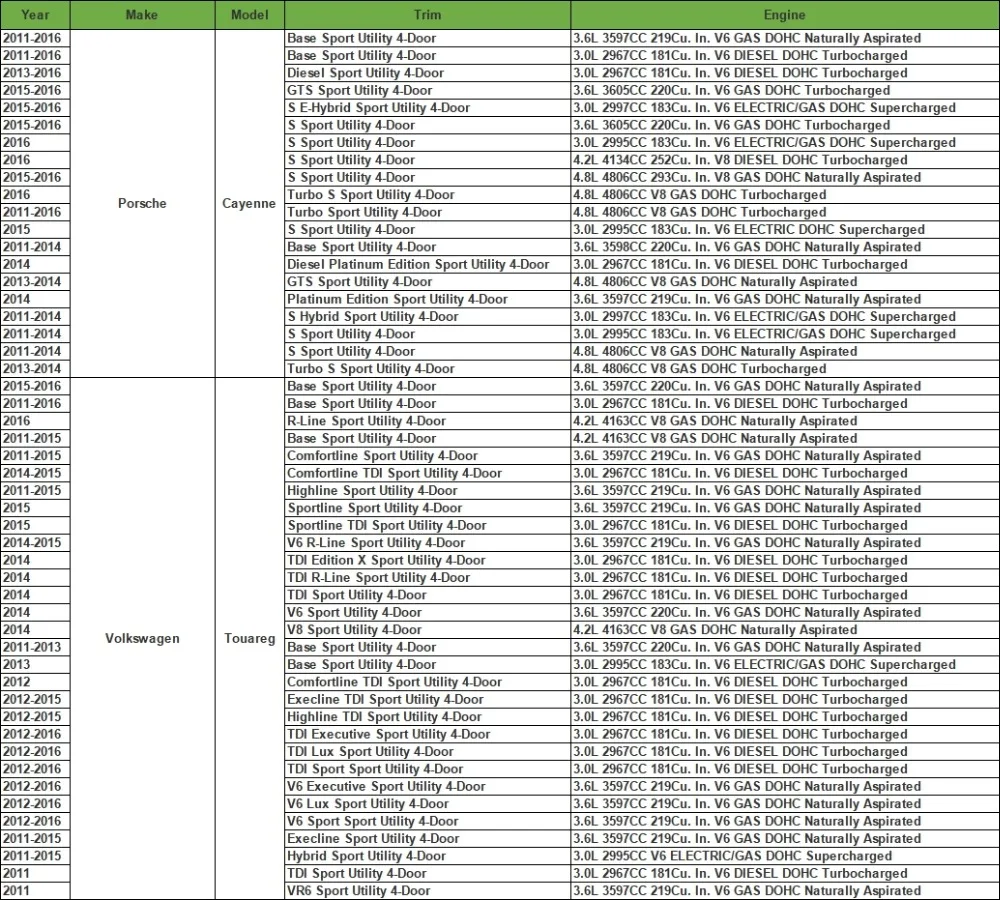Click the Model column header
The width and height of the screenshot is (1000, 900).
[x=249, y=15]
